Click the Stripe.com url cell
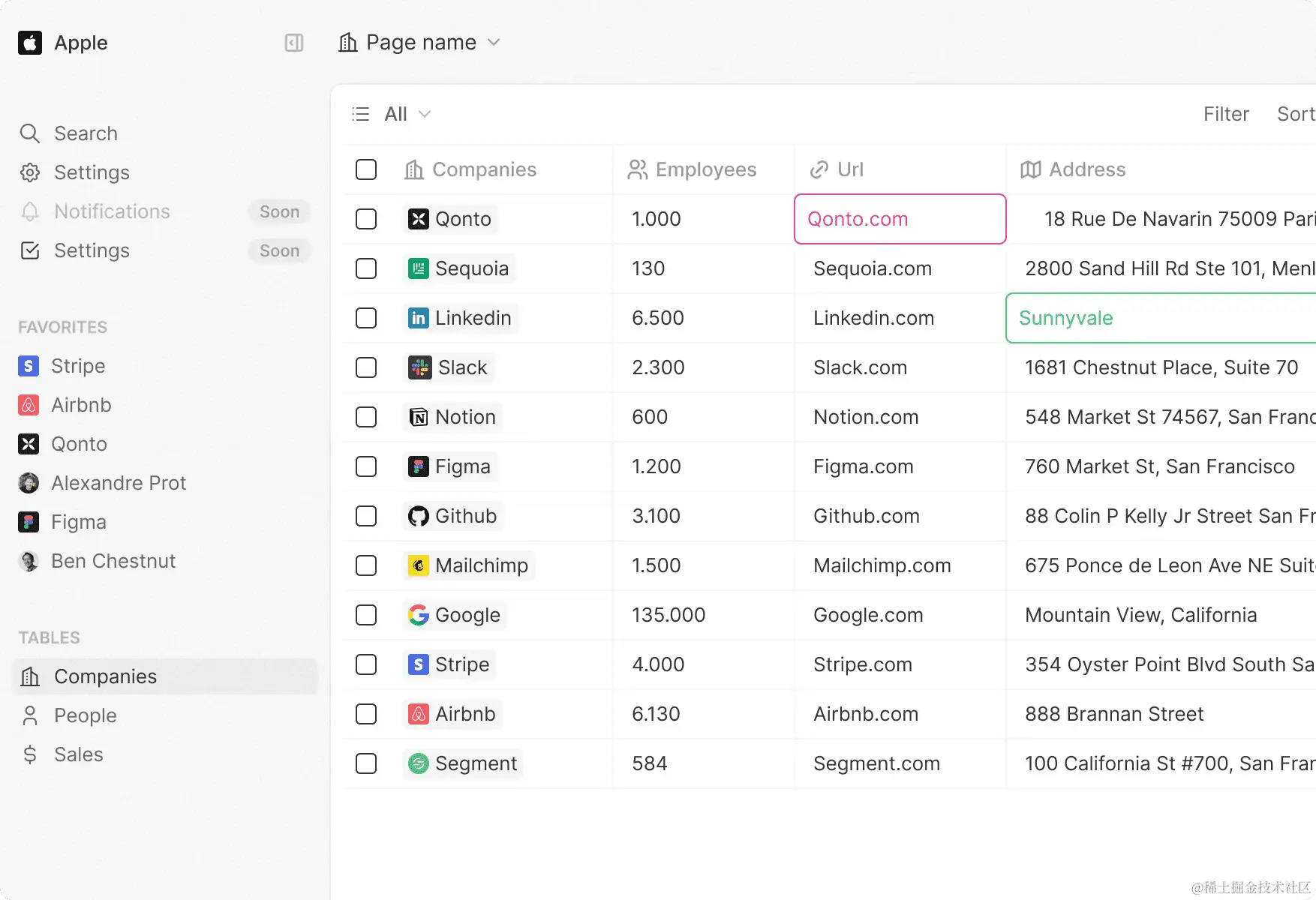Screen dimensions: 1316x900 (x=900, y=664)
